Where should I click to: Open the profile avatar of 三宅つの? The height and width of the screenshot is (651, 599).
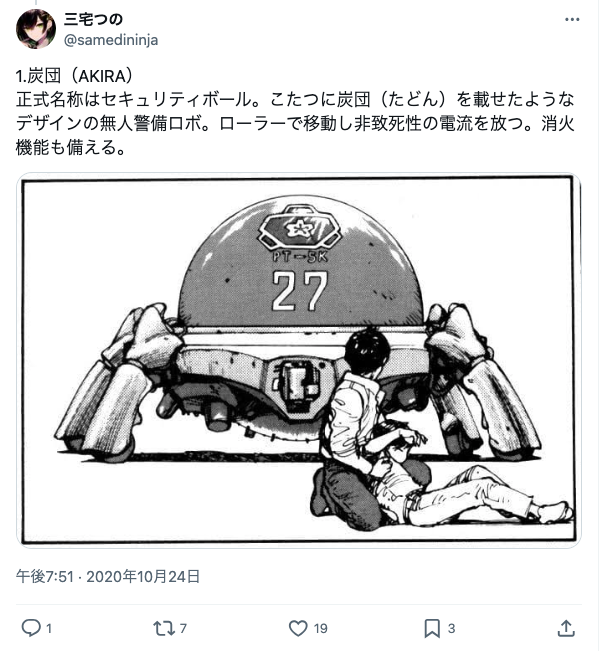pyautogui.click(x=36, y=29)
